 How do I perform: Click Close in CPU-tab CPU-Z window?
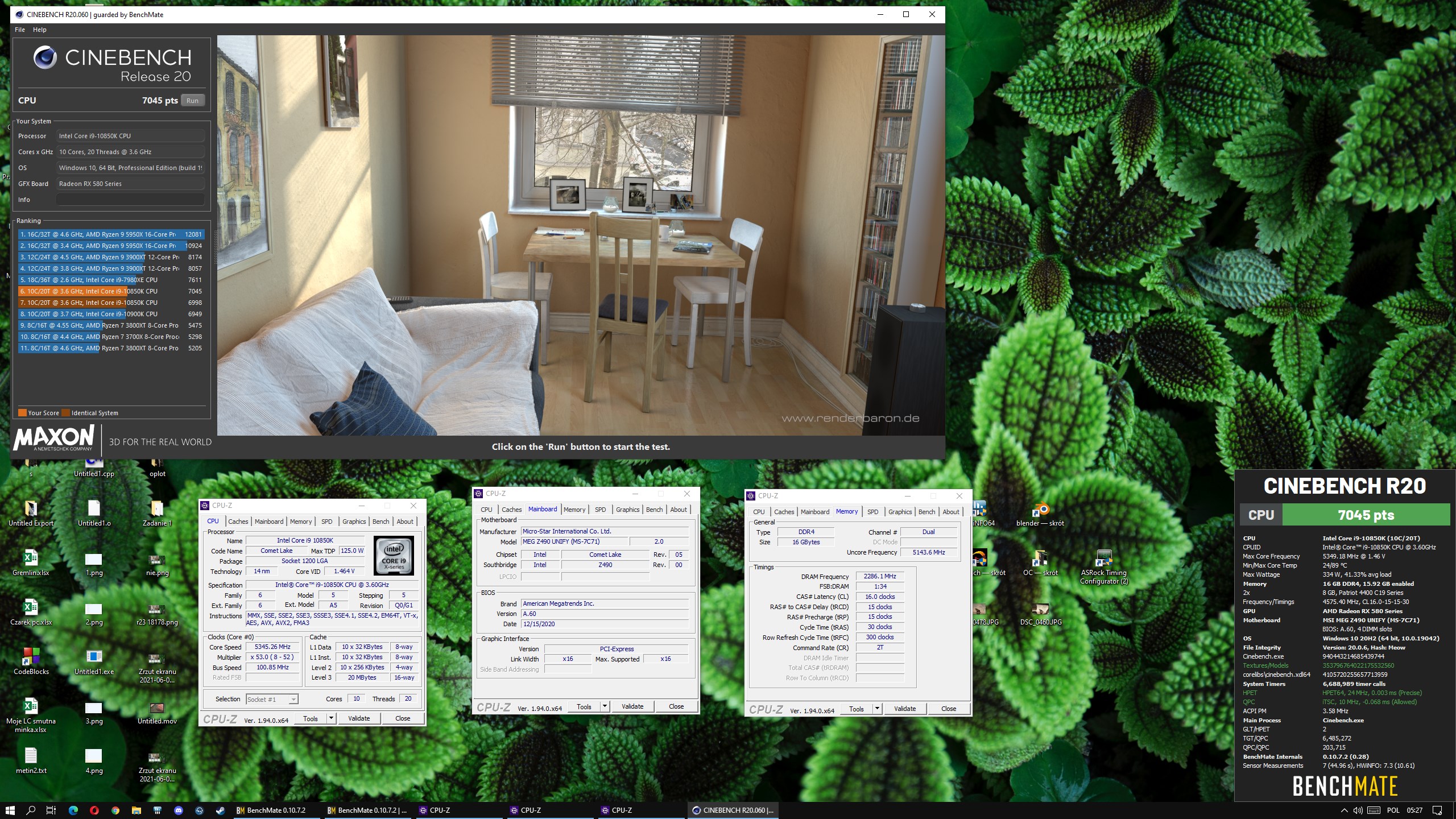coord(403,718)
